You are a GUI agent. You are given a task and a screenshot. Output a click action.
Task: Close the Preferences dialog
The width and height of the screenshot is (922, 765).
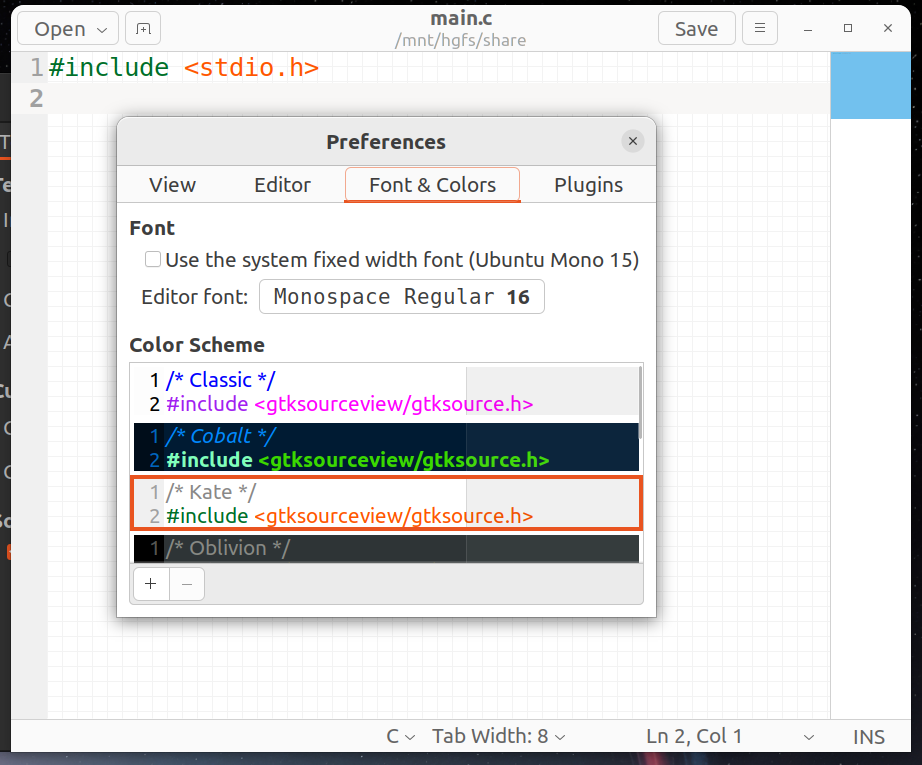coord(633,141)
